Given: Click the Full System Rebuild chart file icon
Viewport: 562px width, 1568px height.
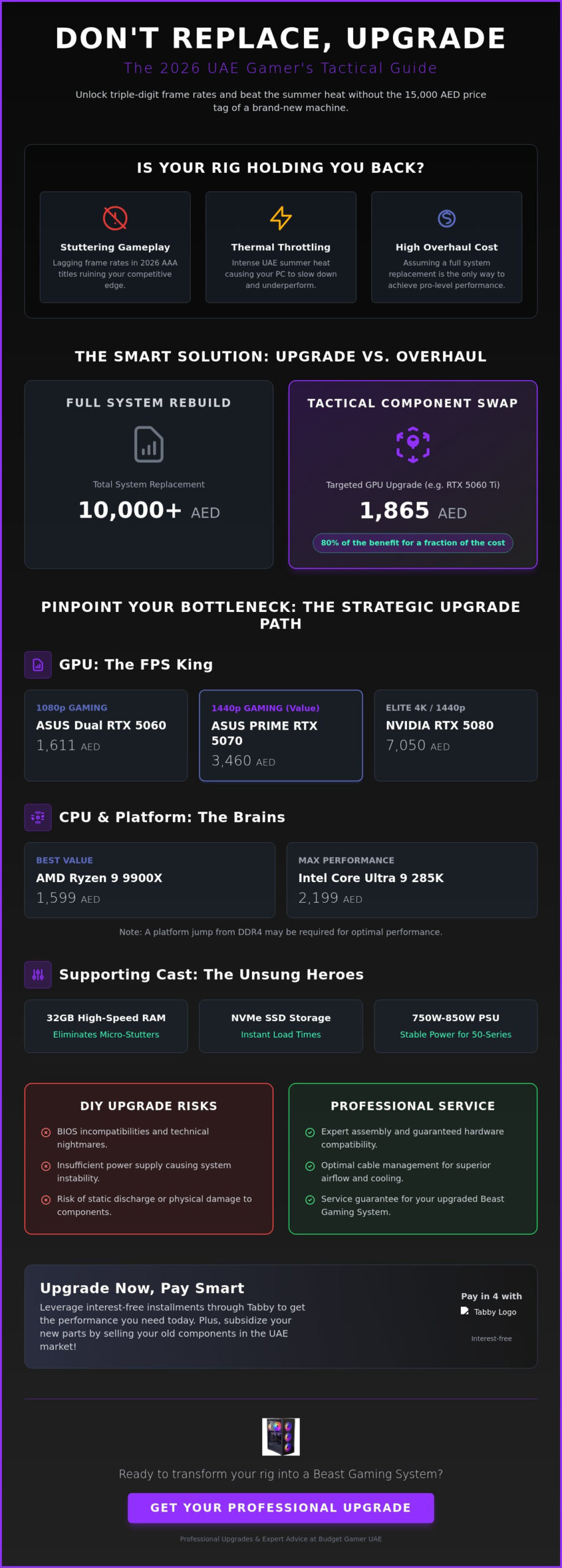Looking at the screenshot, I should tap(149, 444).
